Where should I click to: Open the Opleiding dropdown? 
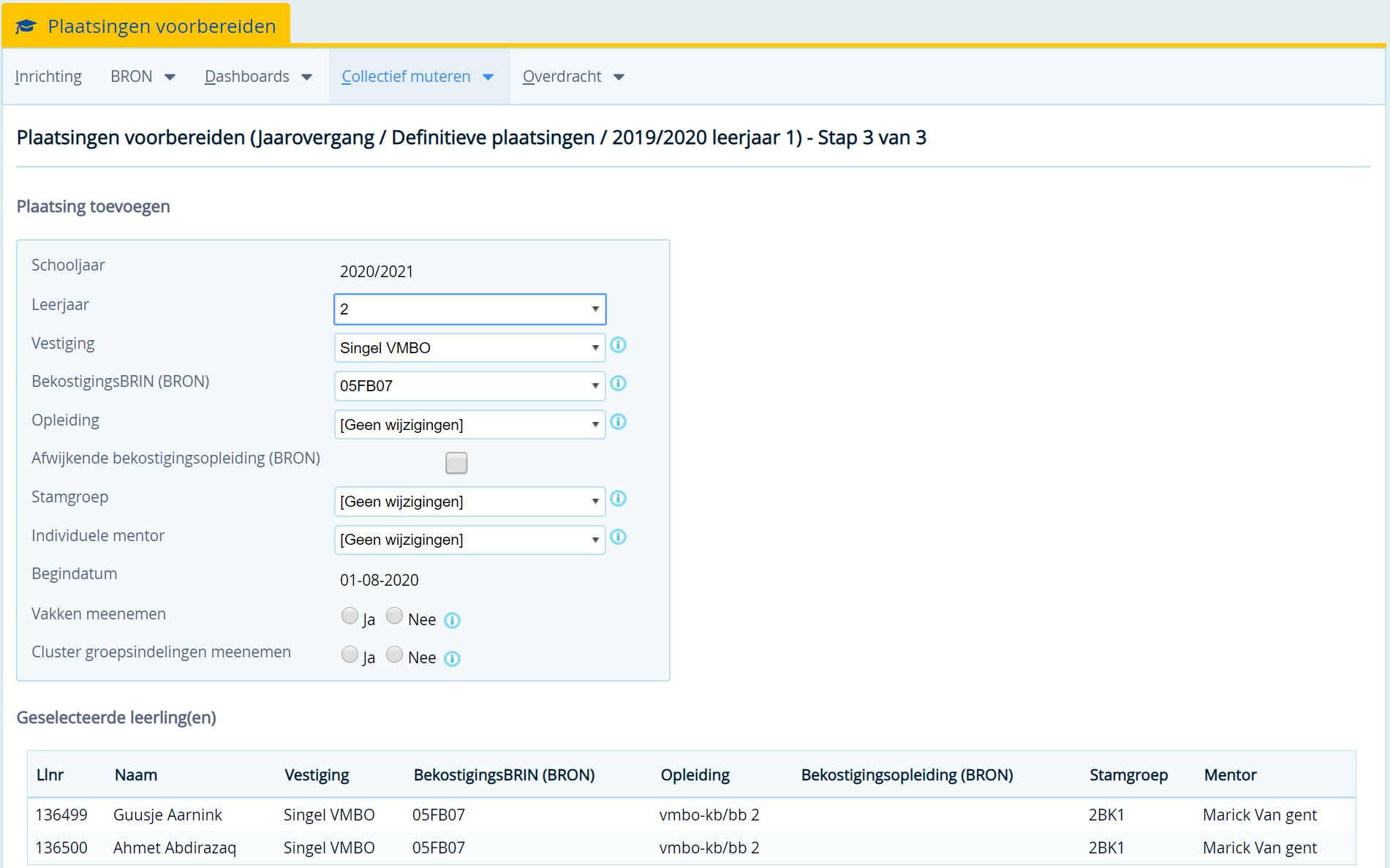coord(469,425)
